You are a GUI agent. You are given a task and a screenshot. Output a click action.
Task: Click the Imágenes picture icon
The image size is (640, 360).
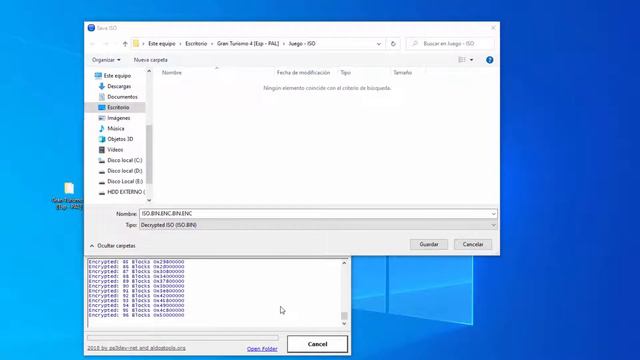(x=102, y=118)
